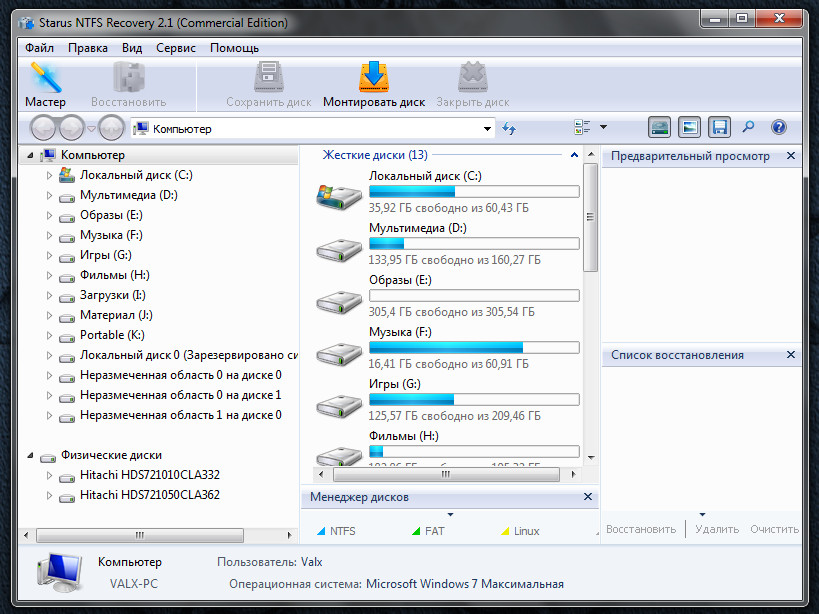Open the Файл menu
The height and width of the screenshot is (614, 819).
pyautogui.click(x=40, y=48)
